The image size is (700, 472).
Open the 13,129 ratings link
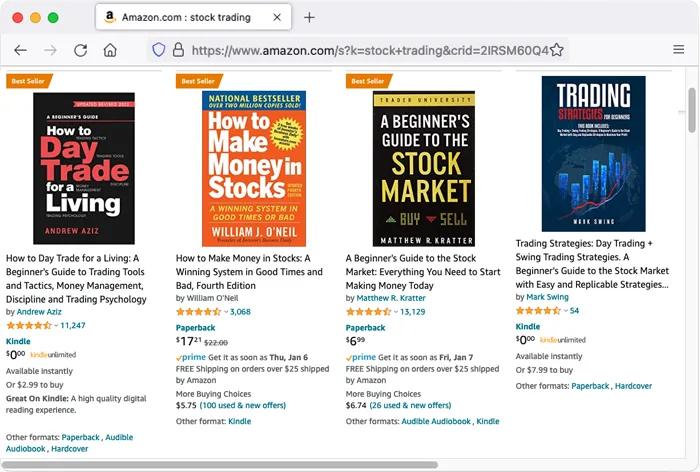[x=412, y=312]
